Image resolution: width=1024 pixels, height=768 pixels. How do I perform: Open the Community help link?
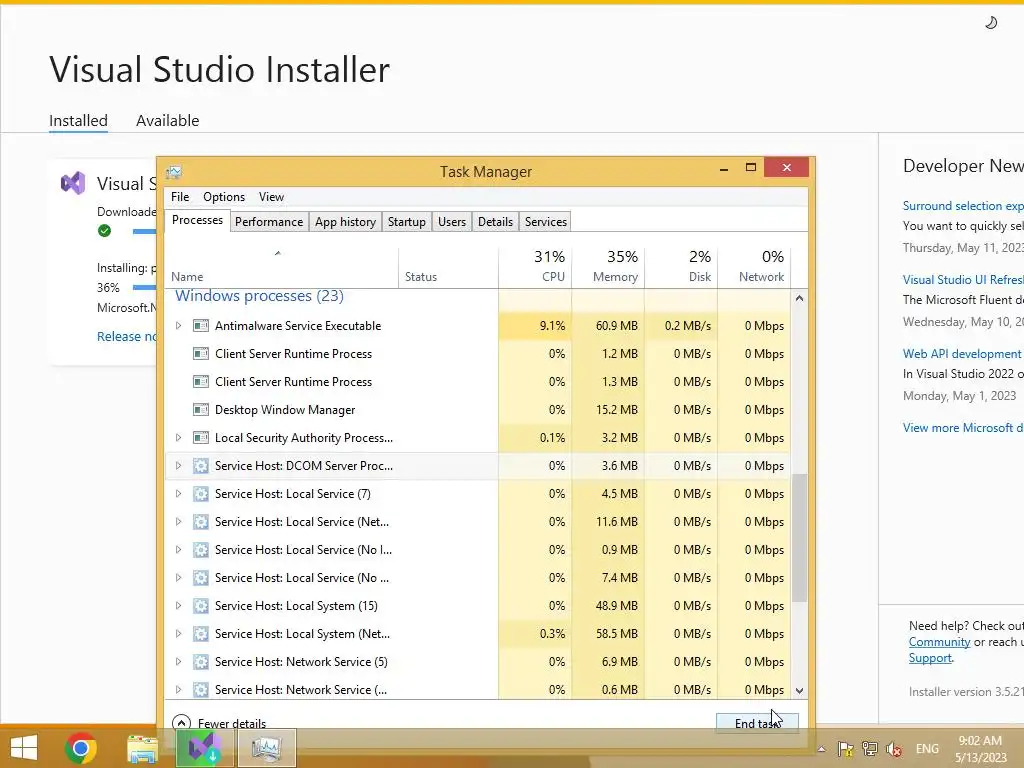tap(939, 642)
